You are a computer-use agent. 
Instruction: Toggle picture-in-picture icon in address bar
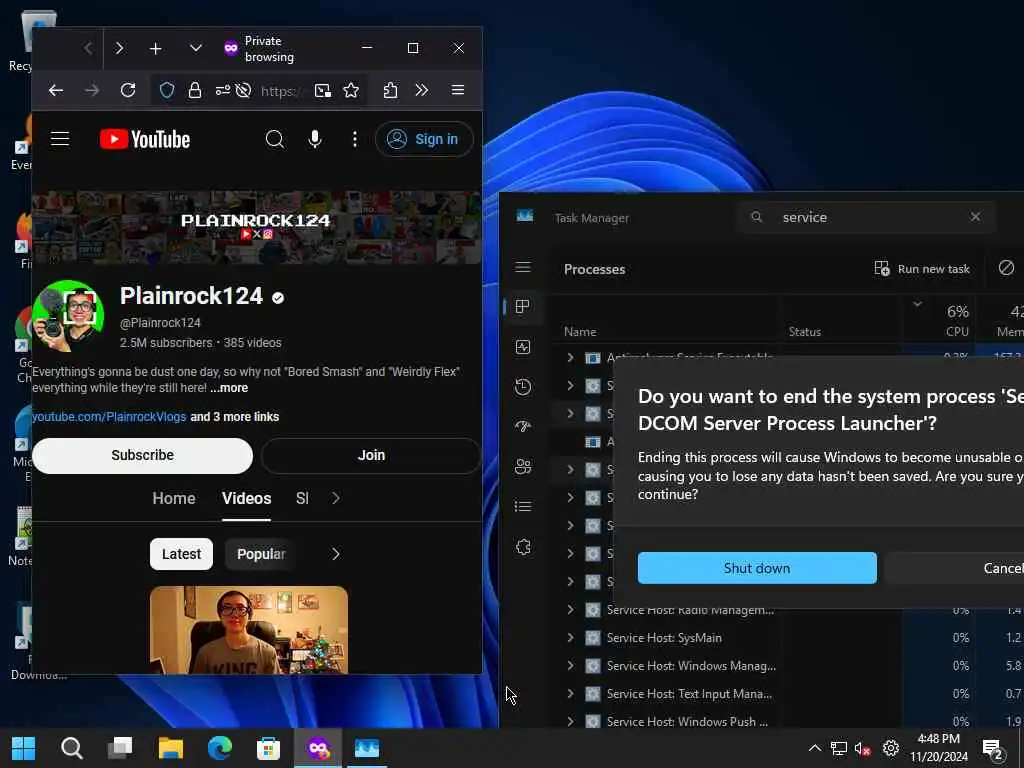pyautogui.click(x=323, y=90)
